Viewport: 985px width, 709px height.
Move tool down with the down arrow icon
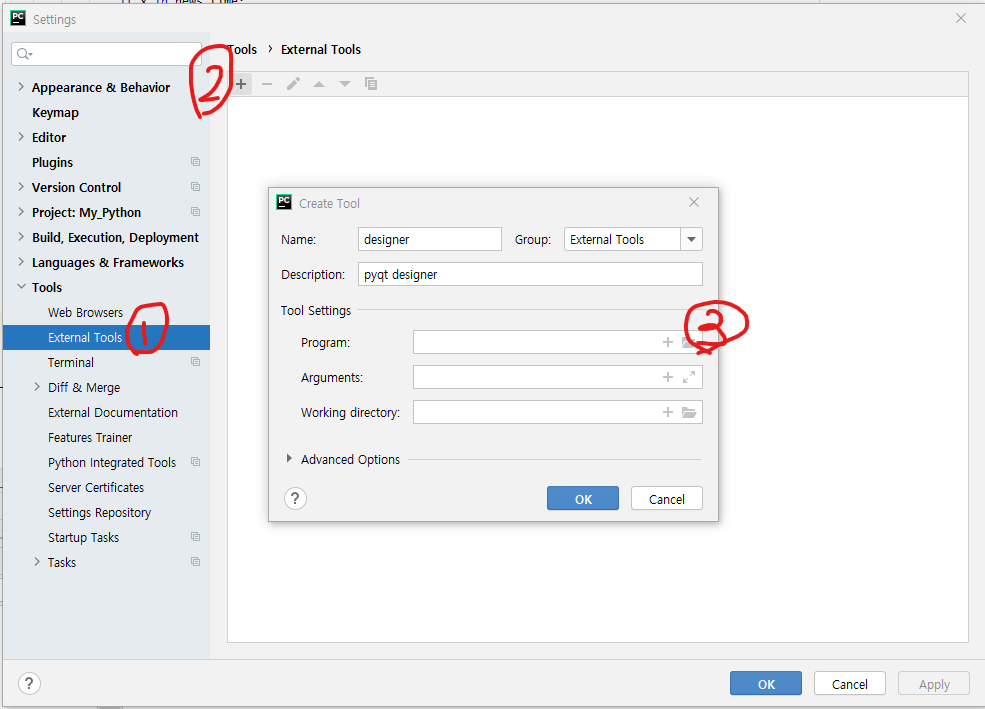click(x=345, y=84)
